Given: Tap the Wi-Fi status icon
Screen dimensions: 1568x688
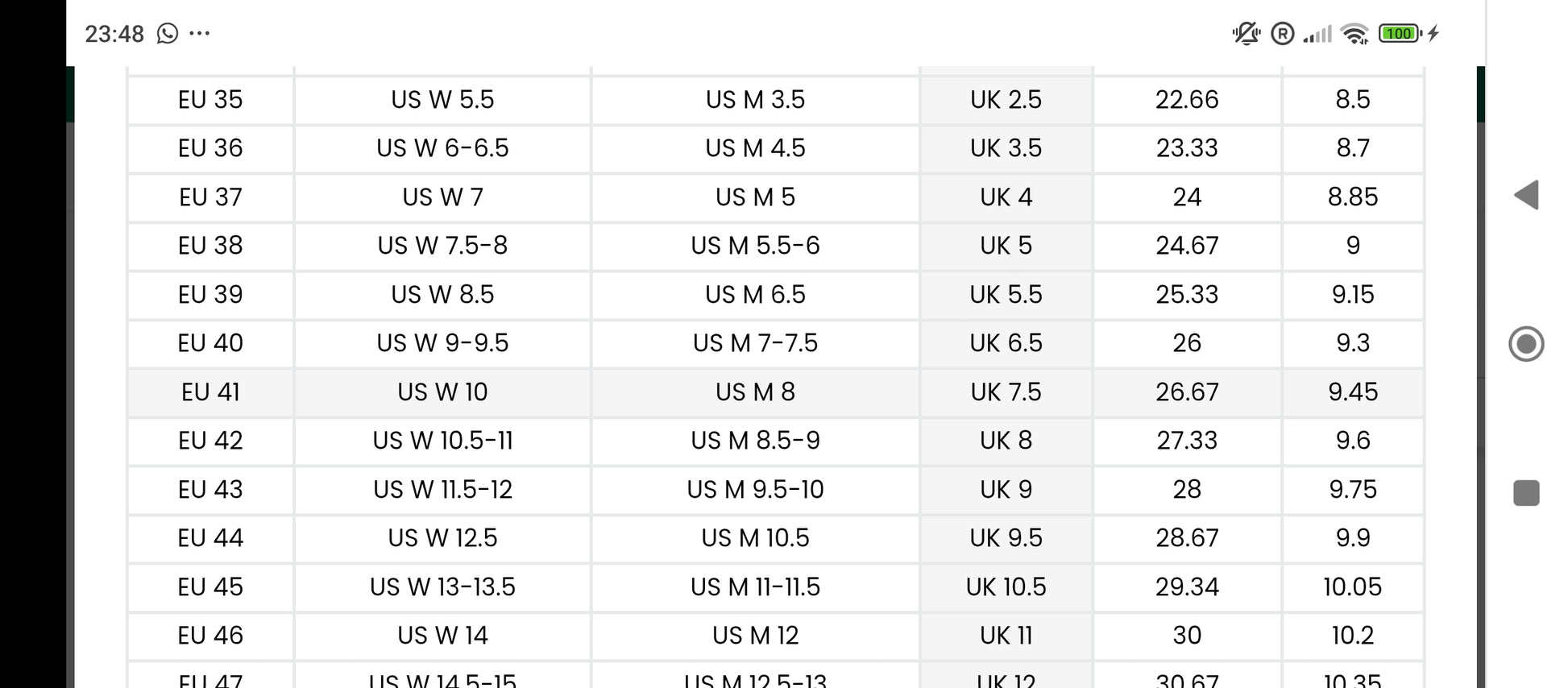Looking at the screenshot, I should coord(1354,34).
